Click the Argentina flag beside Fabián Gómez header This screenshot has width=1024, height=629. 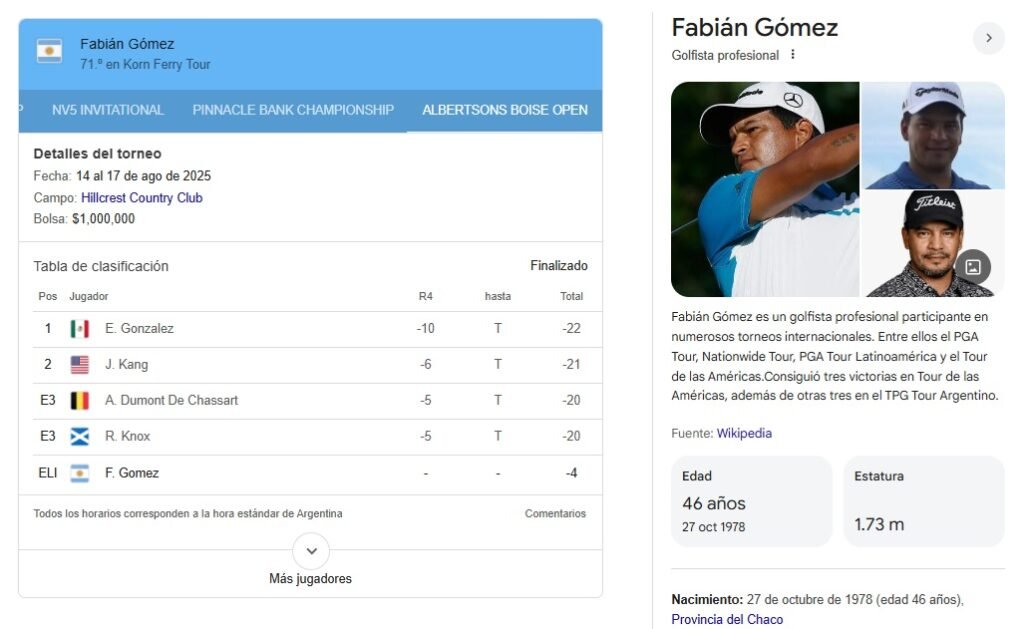pyautogui.click(x=49, y=51)
